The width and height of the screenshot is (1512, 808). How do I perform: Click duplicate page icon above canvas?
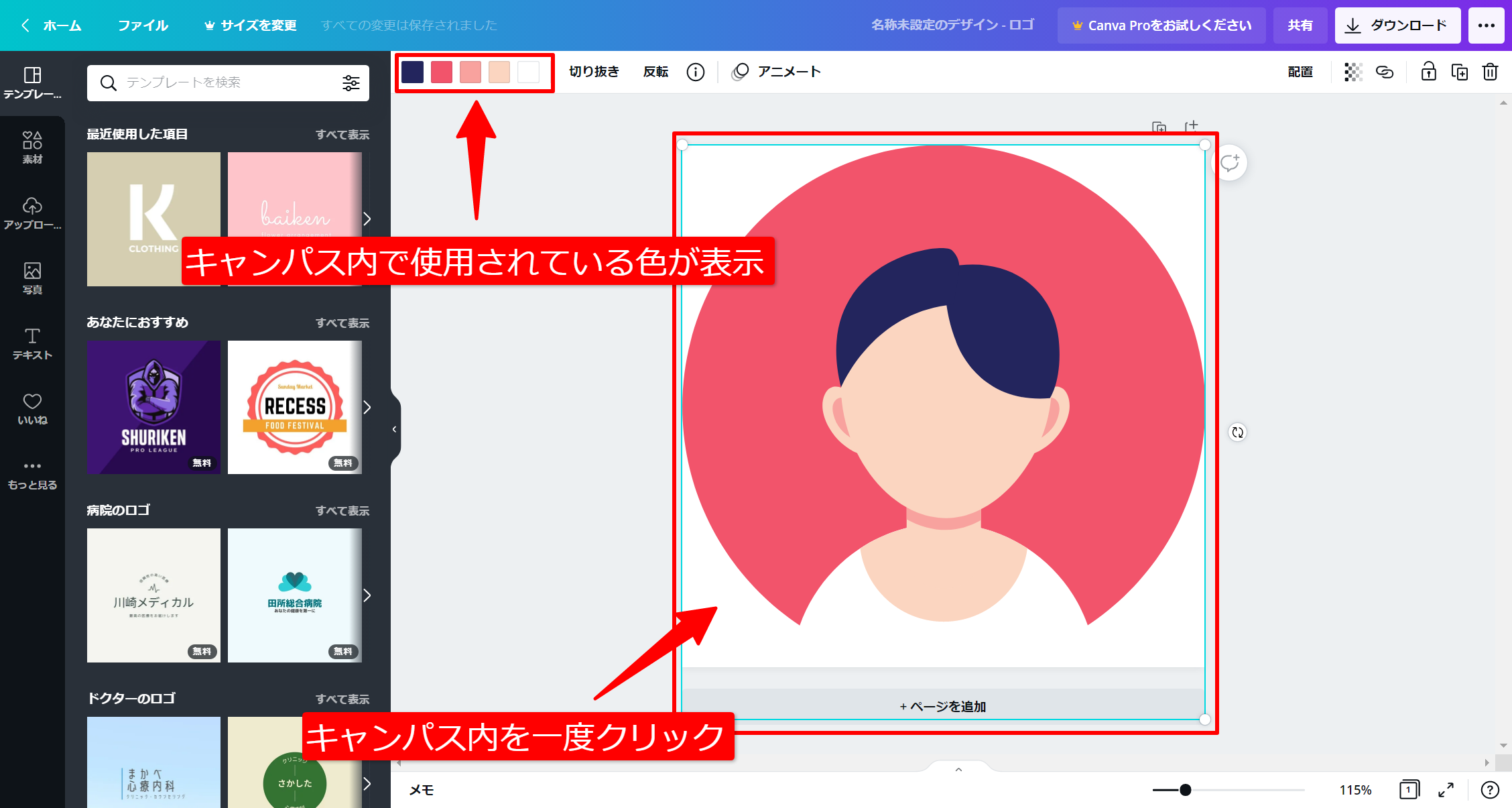pyautogui.click(x=1159, y=127)
